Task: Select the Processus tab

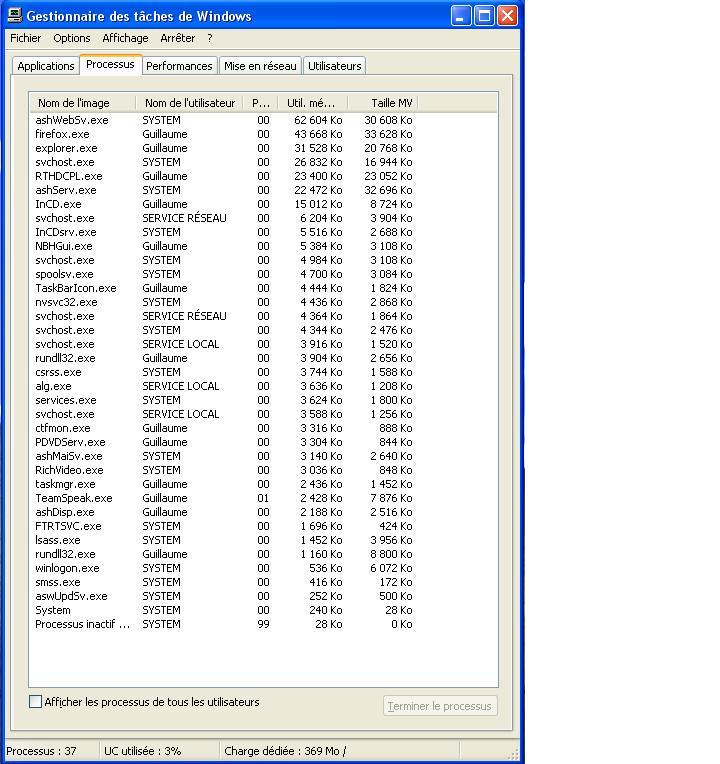Action: (x=110, y=64)
